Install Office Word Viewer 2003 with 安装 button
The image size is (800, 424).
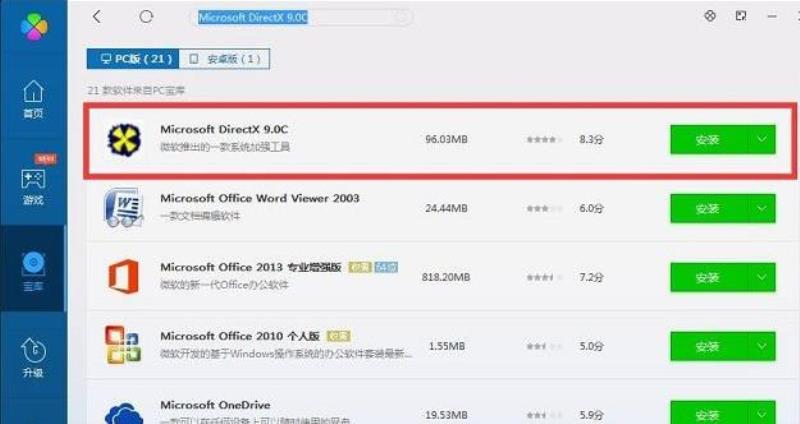tap(708, 208)
